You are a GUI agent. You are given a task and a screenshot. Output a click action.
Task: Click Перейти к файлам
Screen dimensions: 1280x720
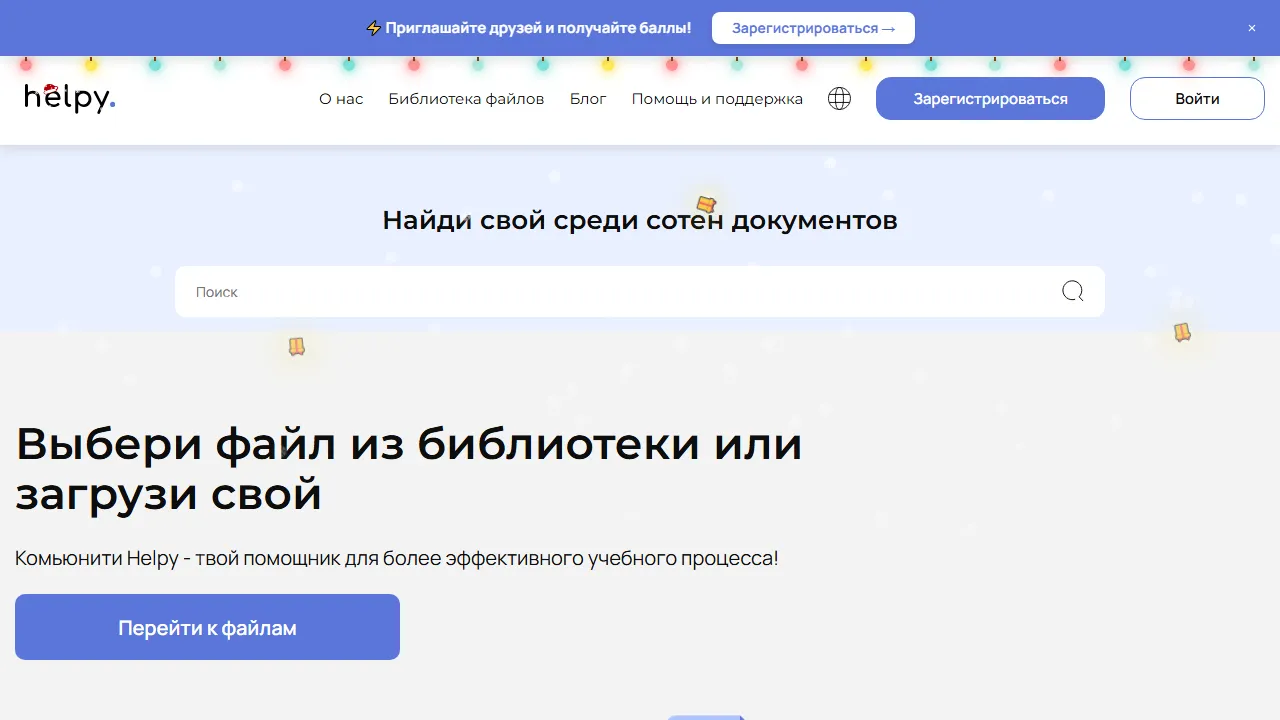(x=207, y=627)
